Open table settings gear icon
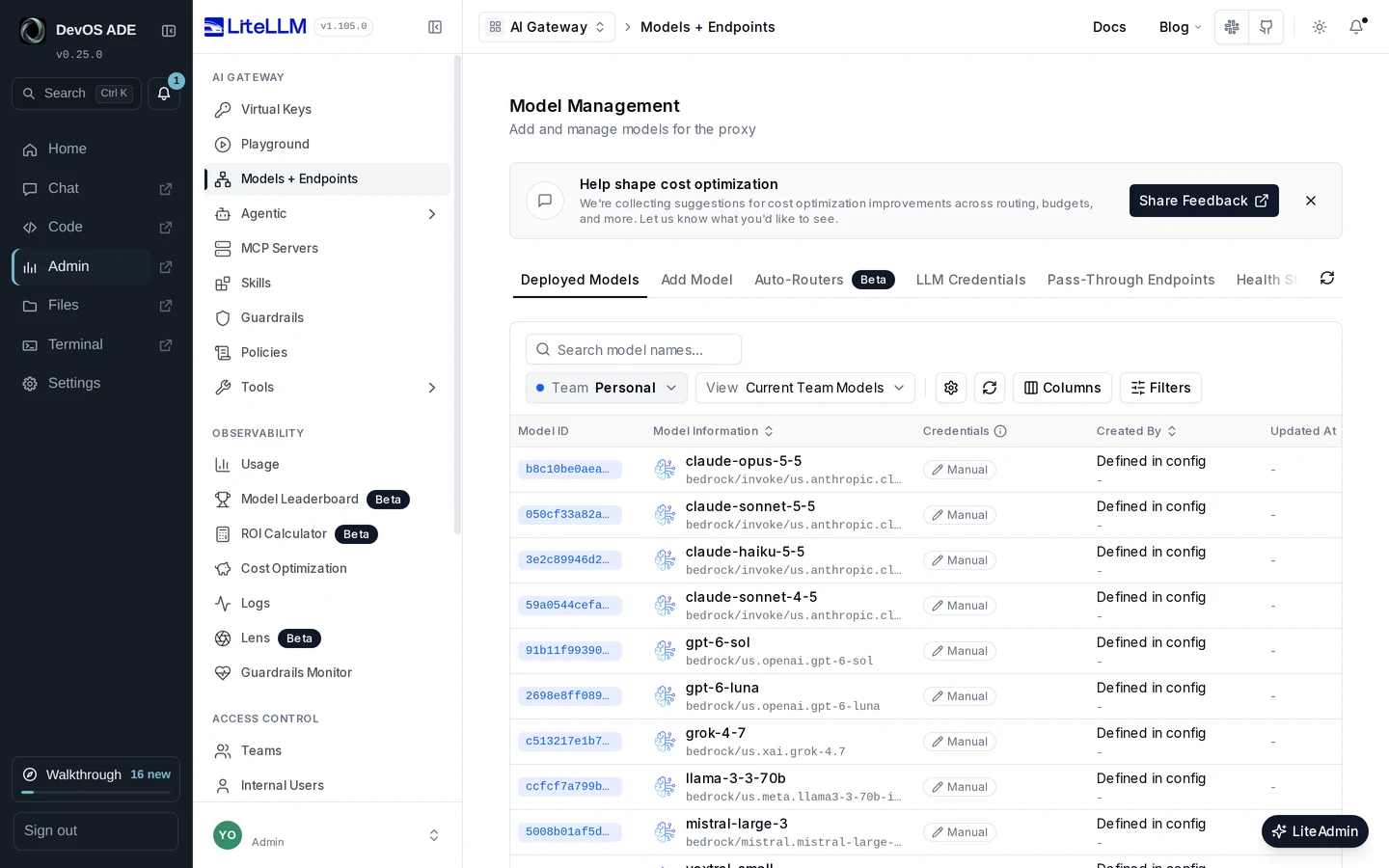The height and width of the screenshot is (868, 1389). click(x=951, y=388)
